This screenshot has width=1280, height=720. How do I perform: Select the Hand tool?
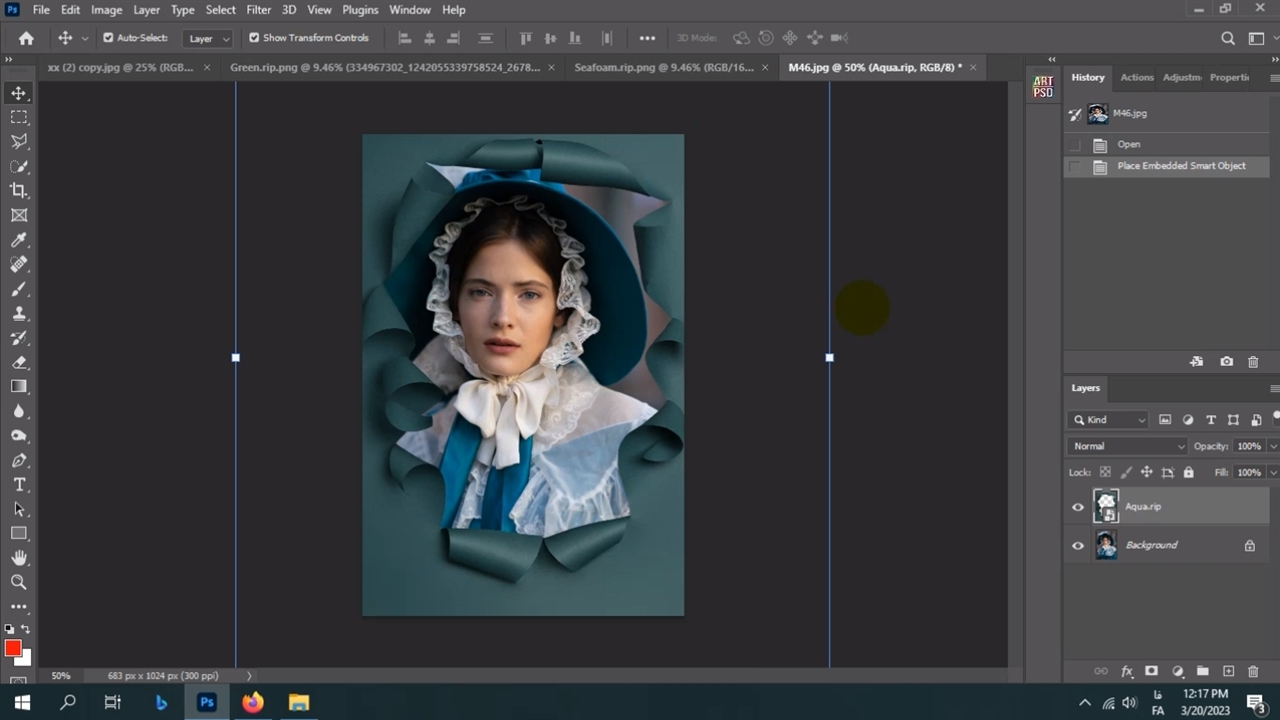click(19, 557)
